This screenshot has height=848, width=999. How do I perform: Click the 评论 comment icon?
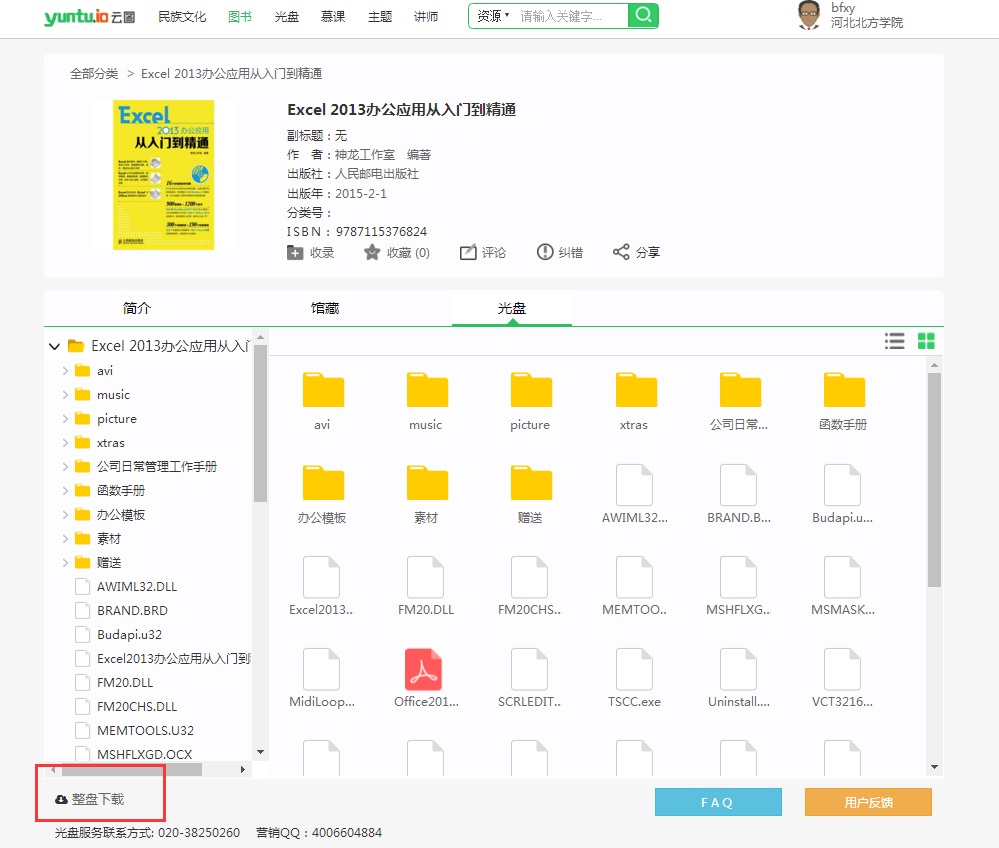click(x=468, y=252)
